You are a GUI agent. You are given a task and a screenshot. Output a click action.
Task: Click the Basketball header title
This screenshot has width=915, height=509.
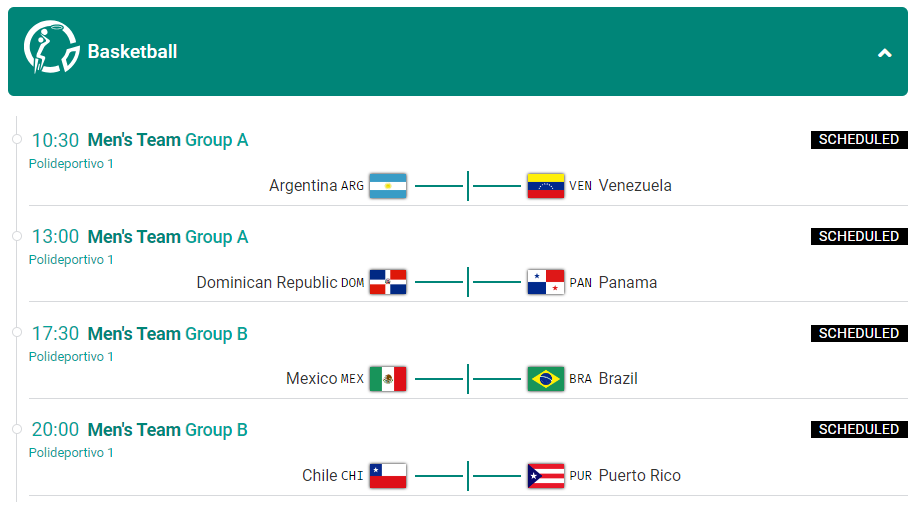(x=132, y=51)
